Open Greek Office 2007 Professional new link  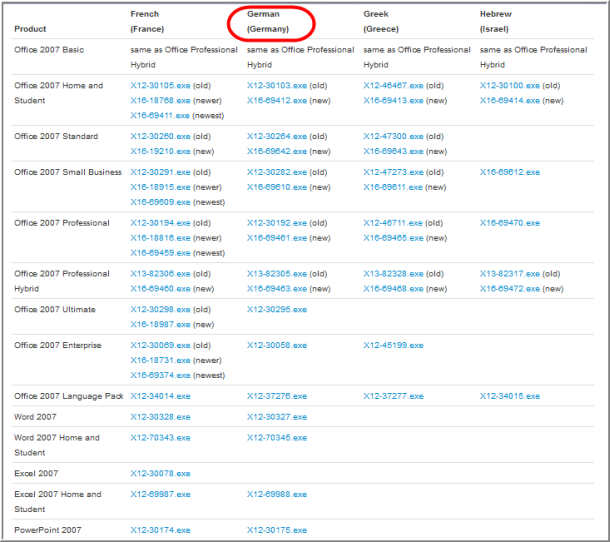(393, 238)
